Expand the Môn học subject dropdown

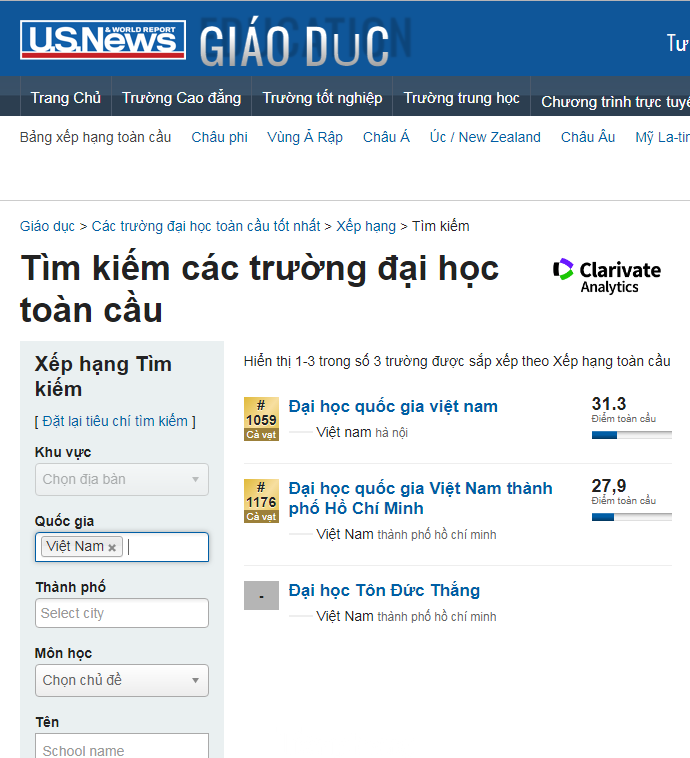121,680
